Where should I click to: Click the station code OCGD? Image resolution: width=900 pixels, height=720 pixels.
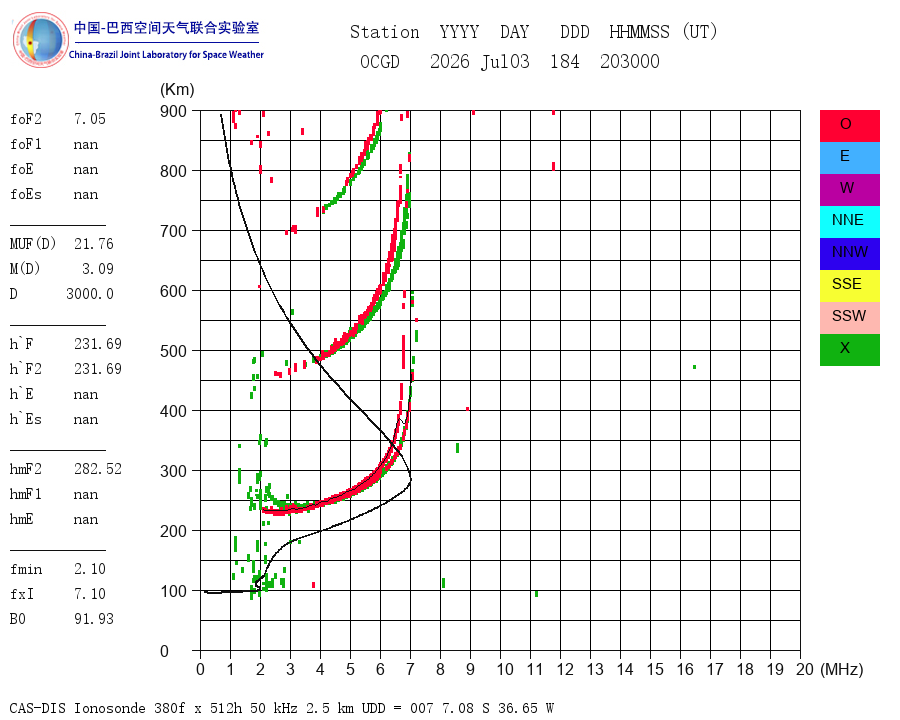tap(379, 61)
